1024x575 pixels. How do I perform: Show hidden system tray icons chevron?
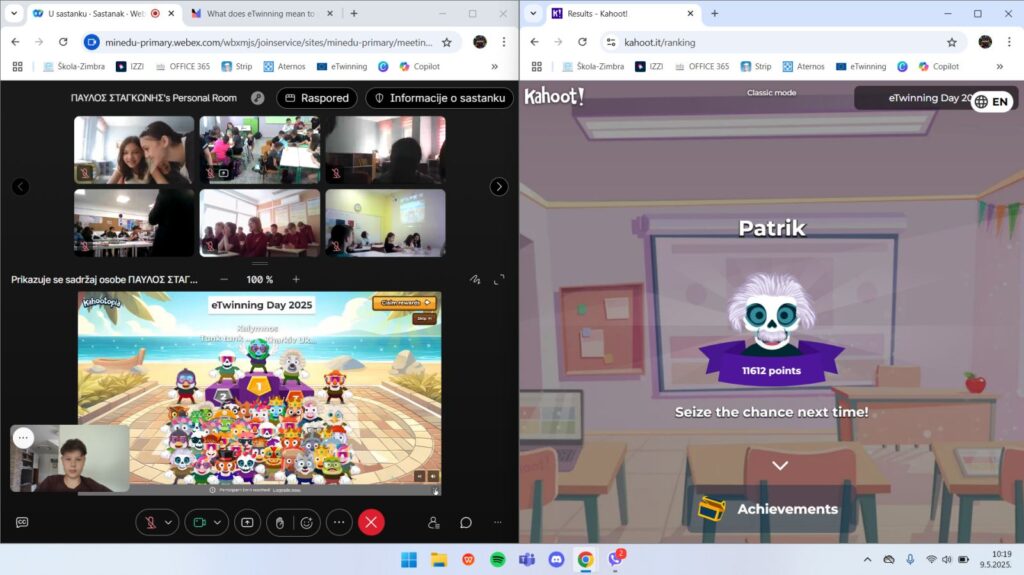(867, 559)
